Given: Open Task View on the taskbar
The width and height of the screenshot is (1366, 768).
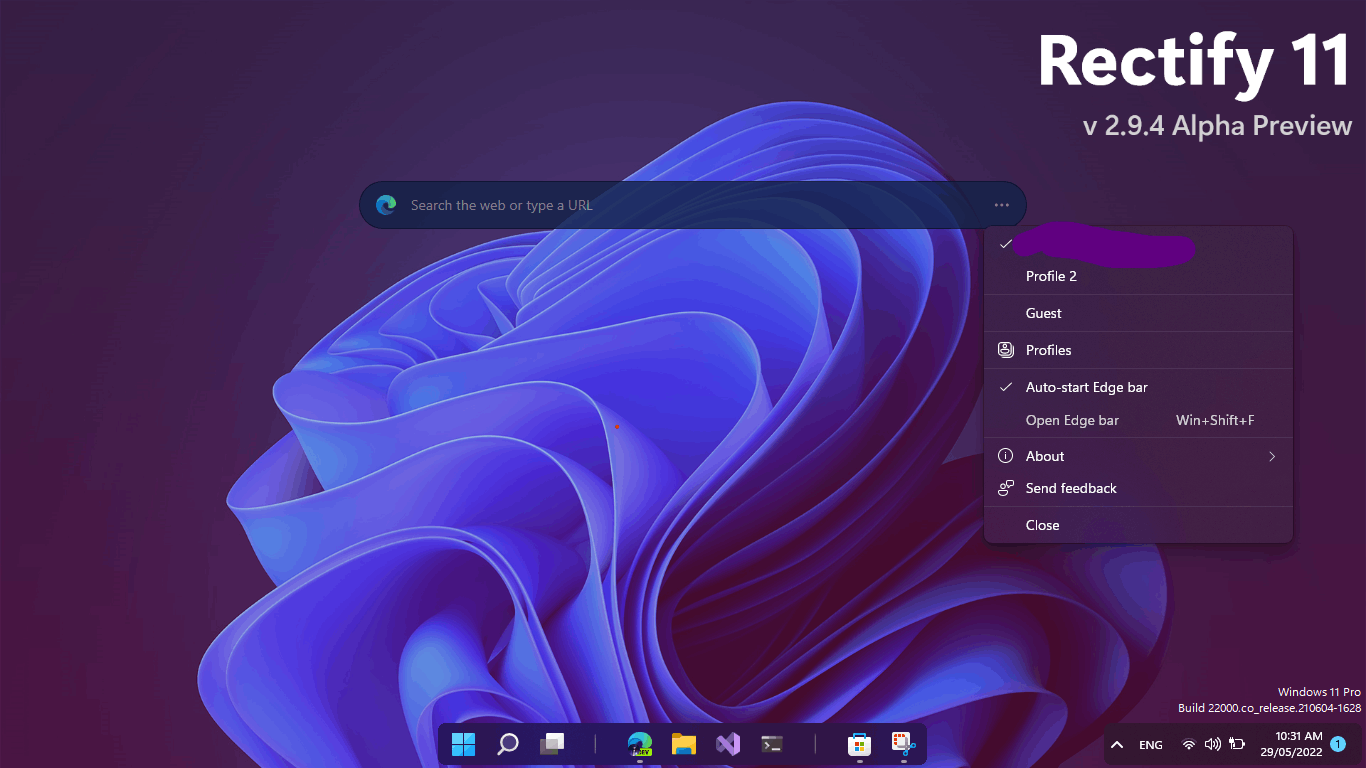Looking at the screenshot, I should click(x=552, y=744).
